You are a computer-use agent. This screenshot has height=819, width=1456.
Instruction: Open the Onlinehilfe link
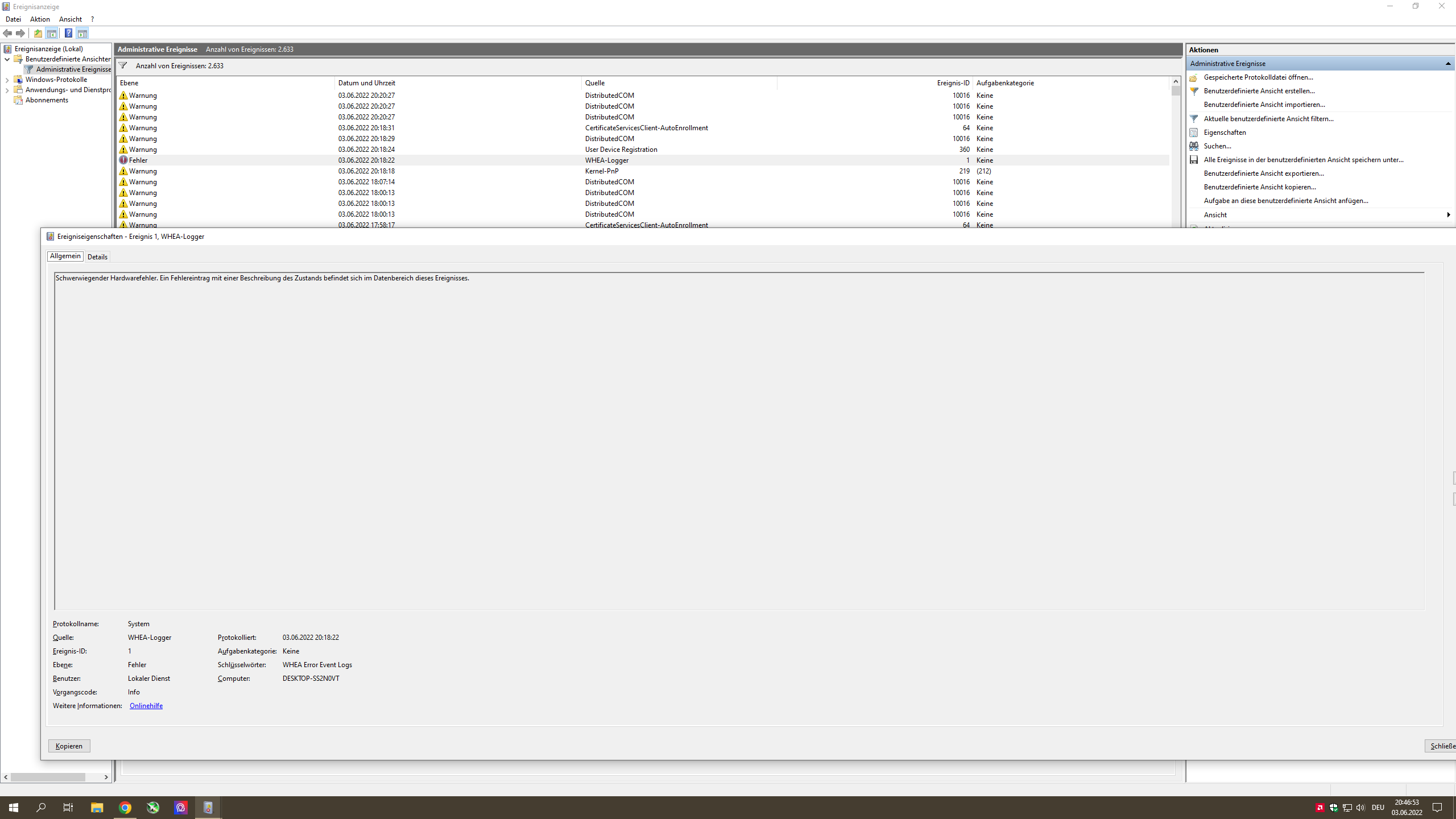point(146,706)
